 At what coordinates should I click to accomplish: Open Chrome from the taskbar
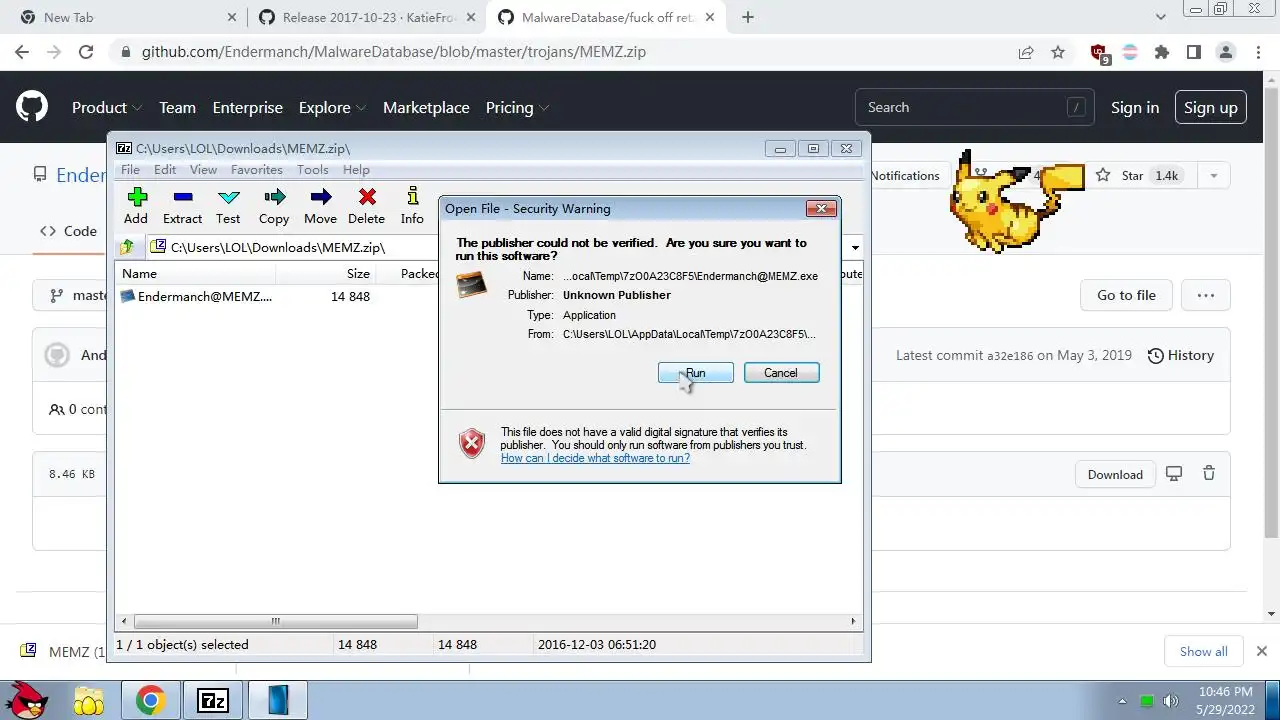(x=151, y=701)
